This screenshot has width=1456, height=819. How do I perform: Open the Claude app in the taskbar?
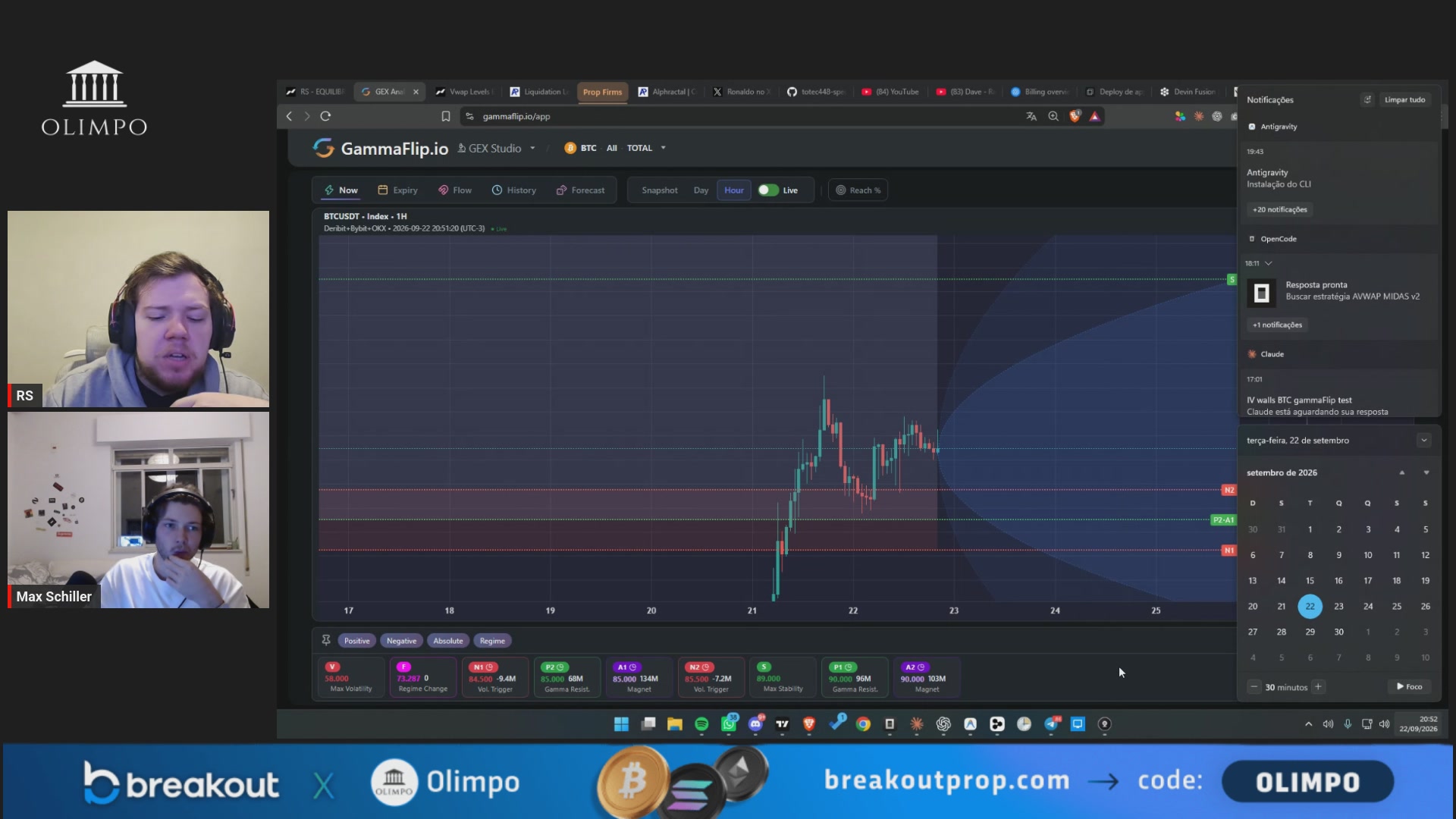click(x=917, y=724)
